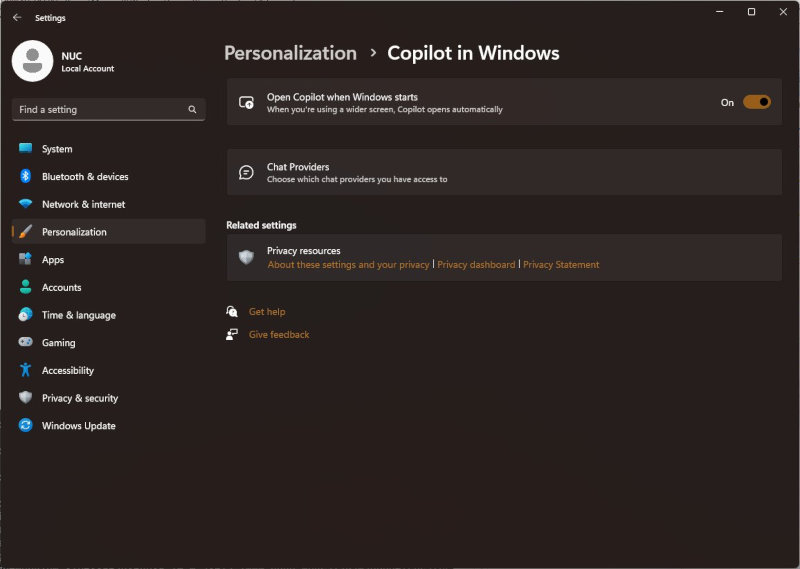Click the Bluetooth & devices icon

[25, 176]
